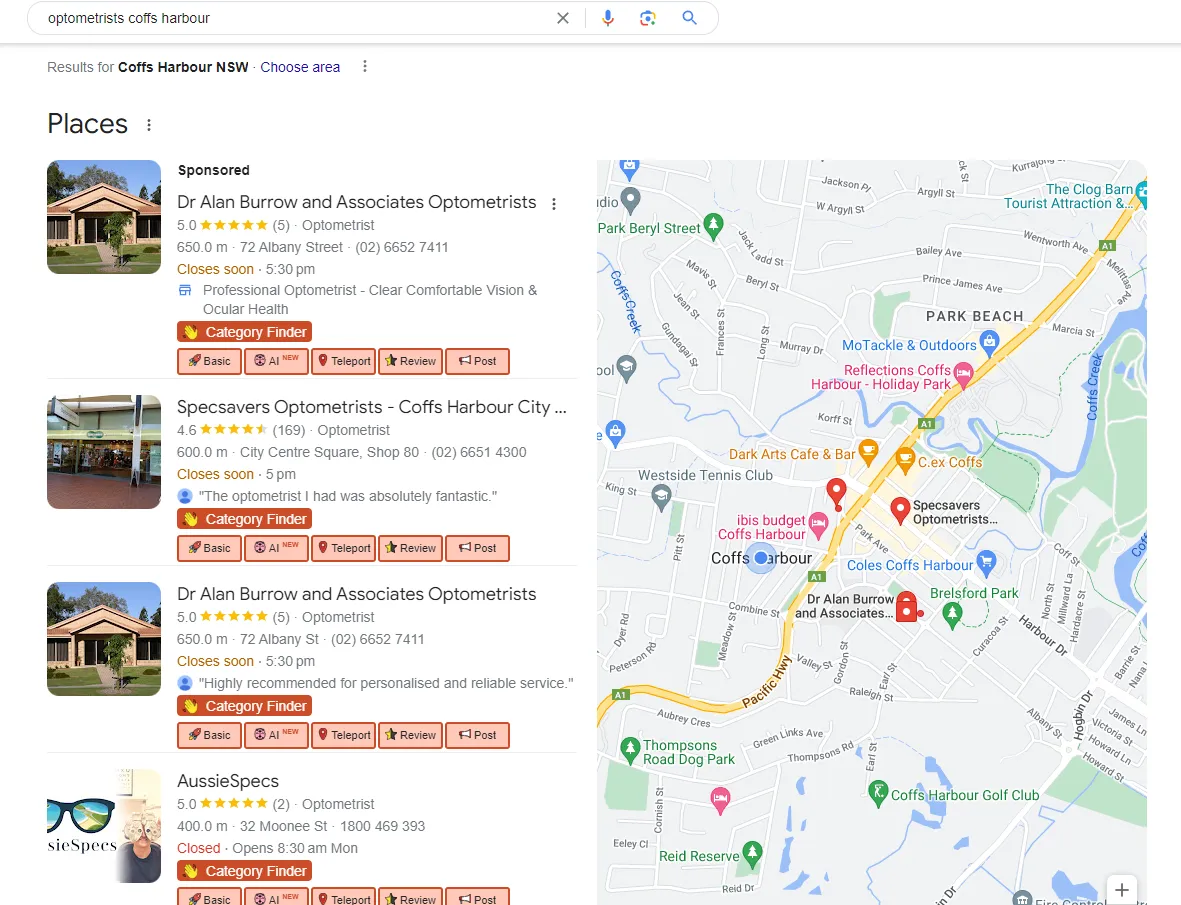The image size is (1181, 905).
Task: Click Basic button under sponsored listing
Action: click(209, 361)
